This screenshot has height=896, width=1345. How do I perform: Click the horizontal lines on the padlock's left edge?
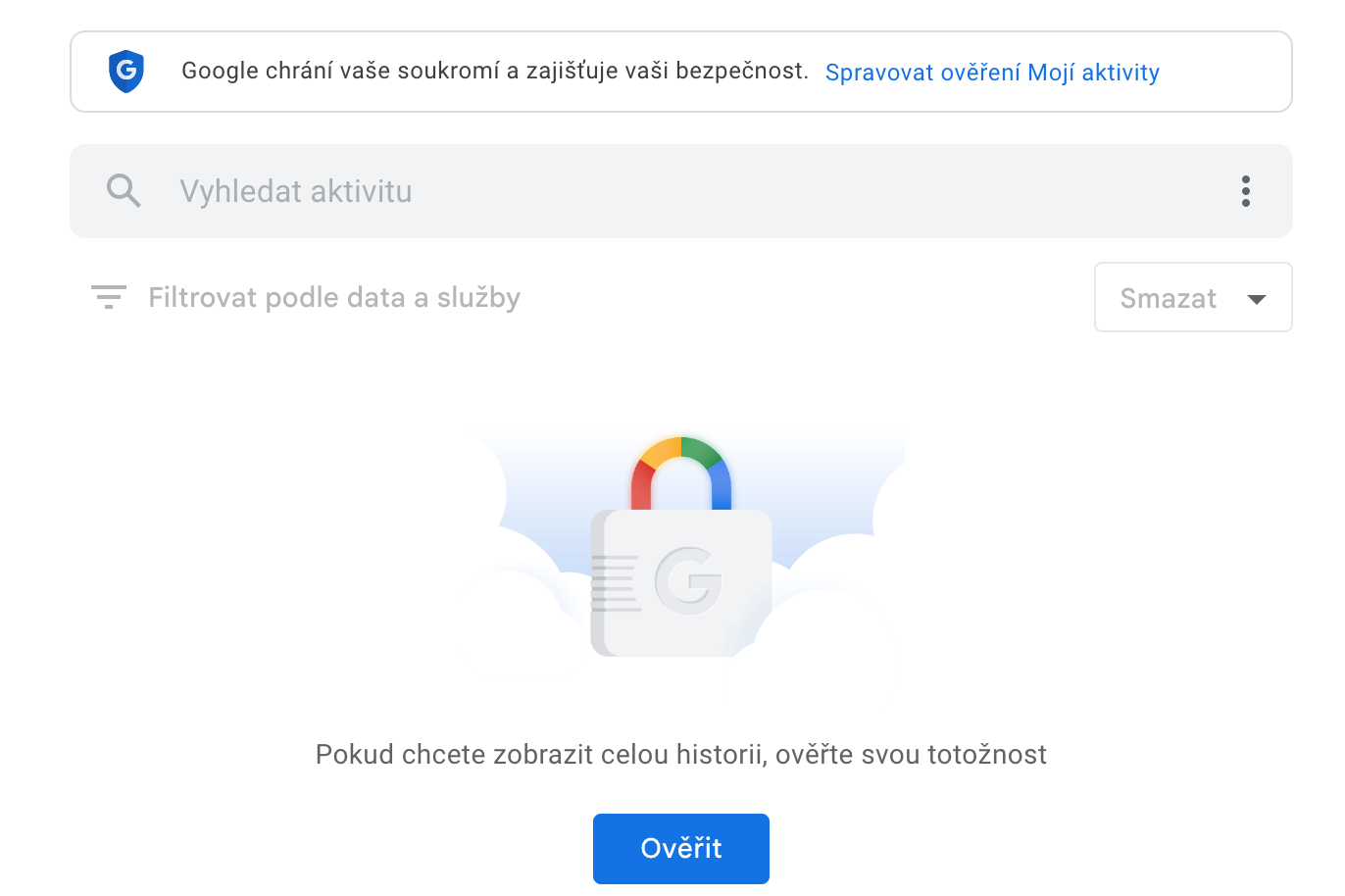pyautogui.click(x=615, y=583)
